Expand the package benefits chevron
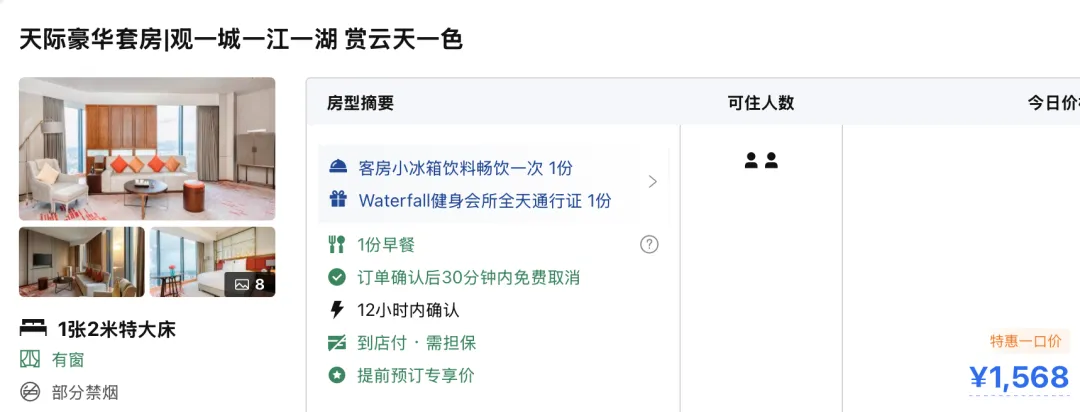Screen dimensions: 1080x412 (652, 182)
